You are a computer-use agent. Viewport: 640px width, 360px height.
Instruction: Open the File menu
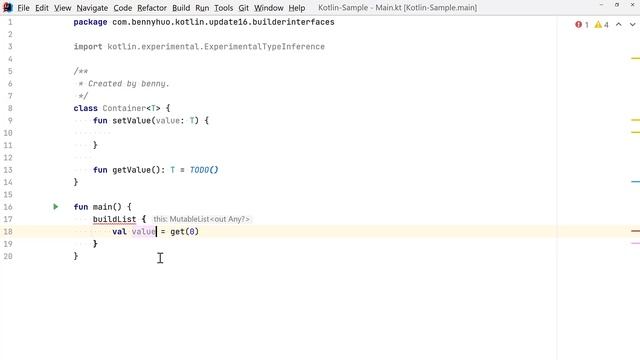(x=23, y=8)
